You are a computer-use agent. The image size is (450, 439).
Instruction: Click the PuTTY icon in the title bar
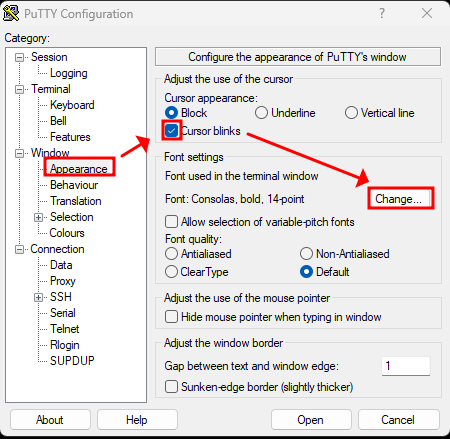click(x=11, y=13)
